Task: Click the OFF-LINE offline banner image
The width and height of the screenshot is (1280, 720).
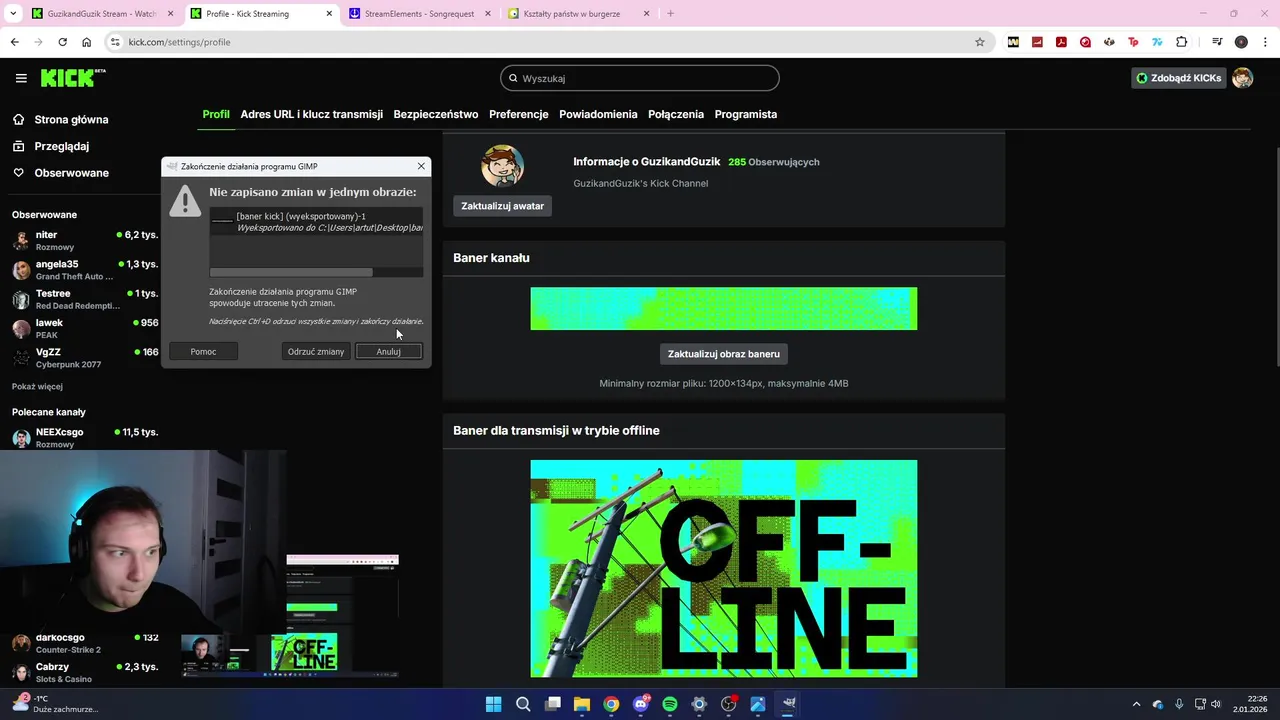Action: coord(724,568)
